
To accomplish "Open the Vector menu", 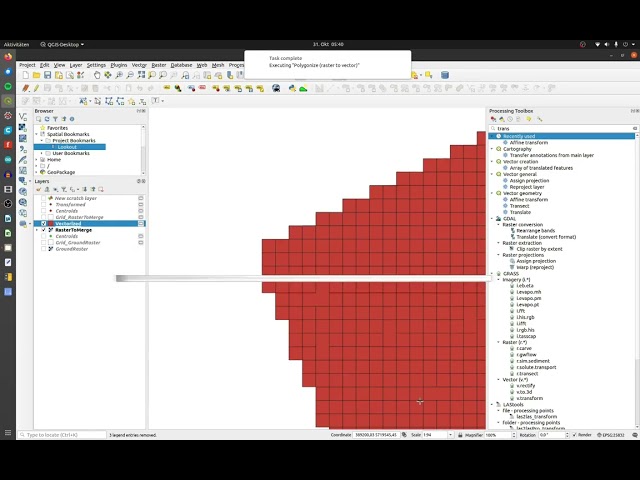I will click(139, 65).
